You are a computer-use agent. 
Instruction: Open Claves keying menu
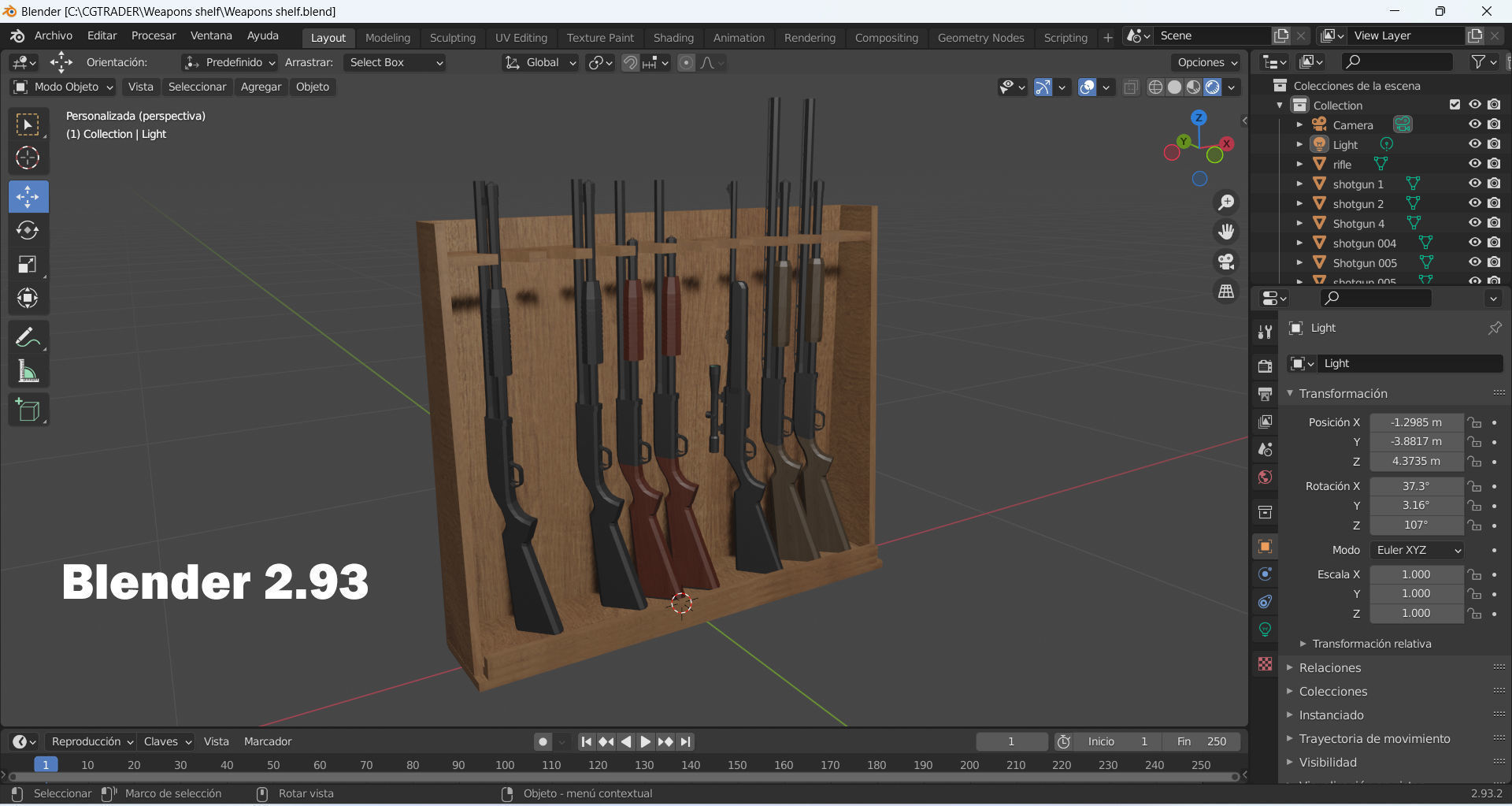[x=167, y=741]
